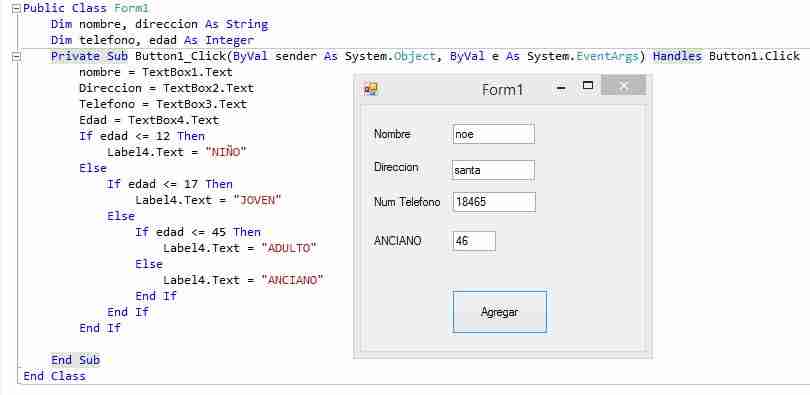Click the "End Sub" line
Viewport: 810px width, 395px height.
point(75,360)
